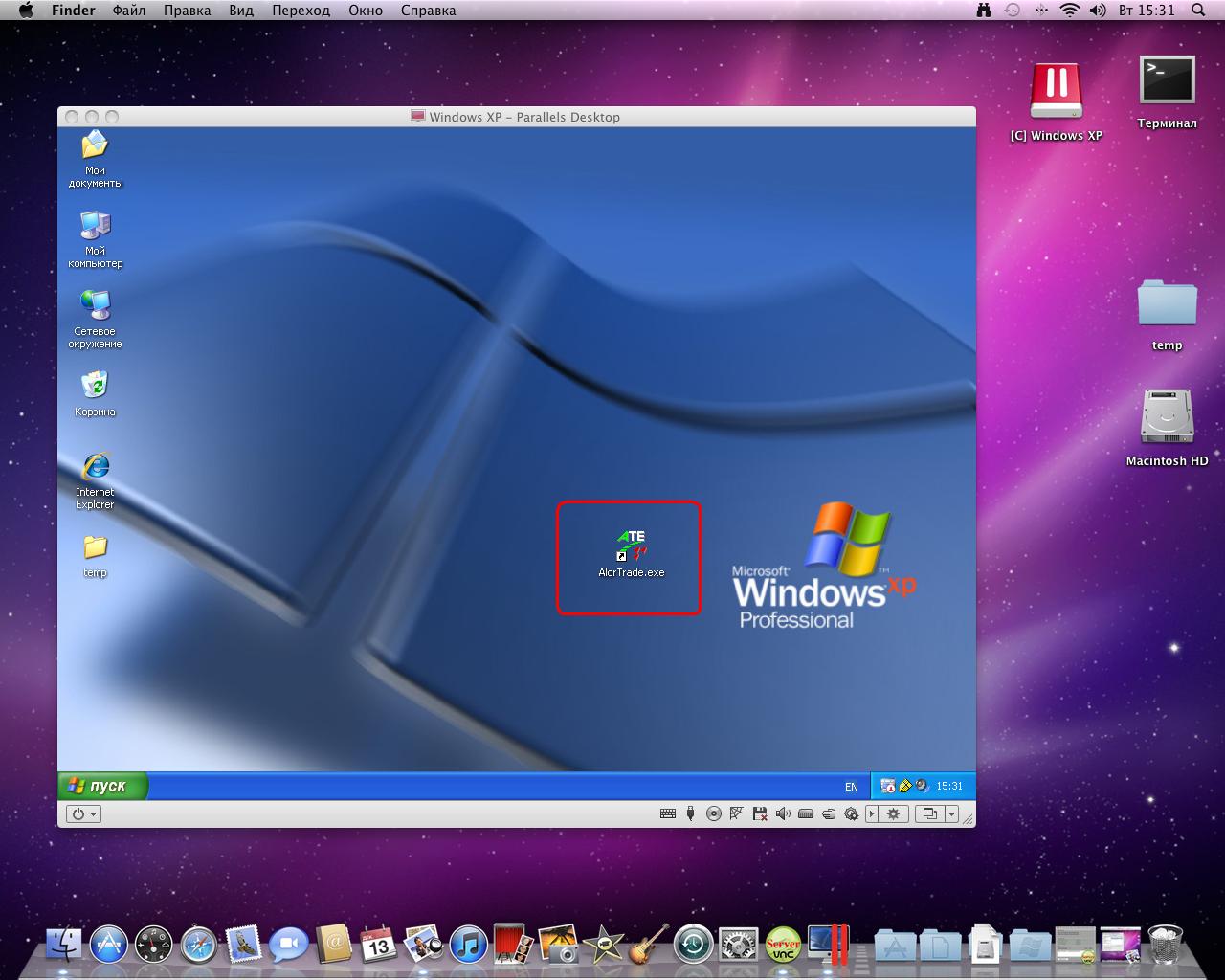Click the serial port icon in Parallels bar
This screenshot has width=1225, height=980.
tap(805, 814)
